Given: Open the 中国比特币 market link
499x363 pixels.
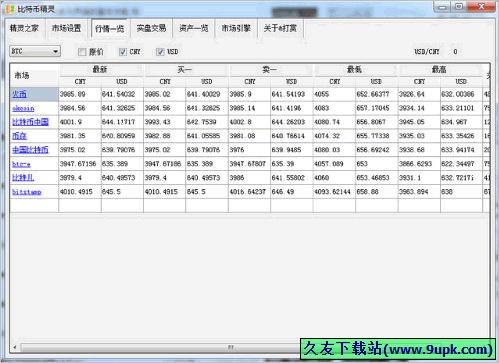Looking at the screenshot, I should click(x=30, y=150).
